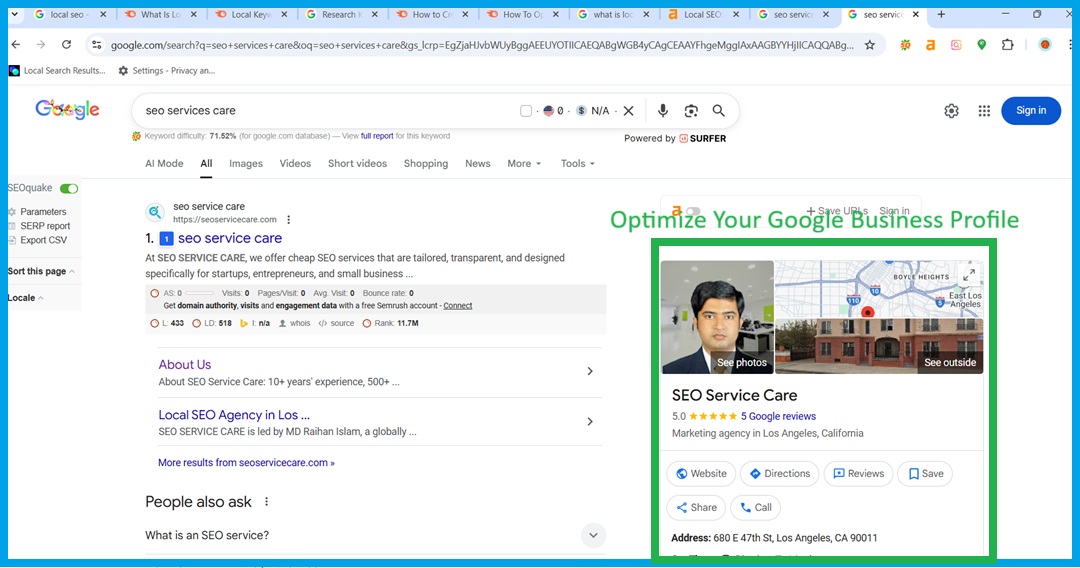1080x568 pixels.
Task: Open the About Us sitelink chevron
Action: point(590,371)
